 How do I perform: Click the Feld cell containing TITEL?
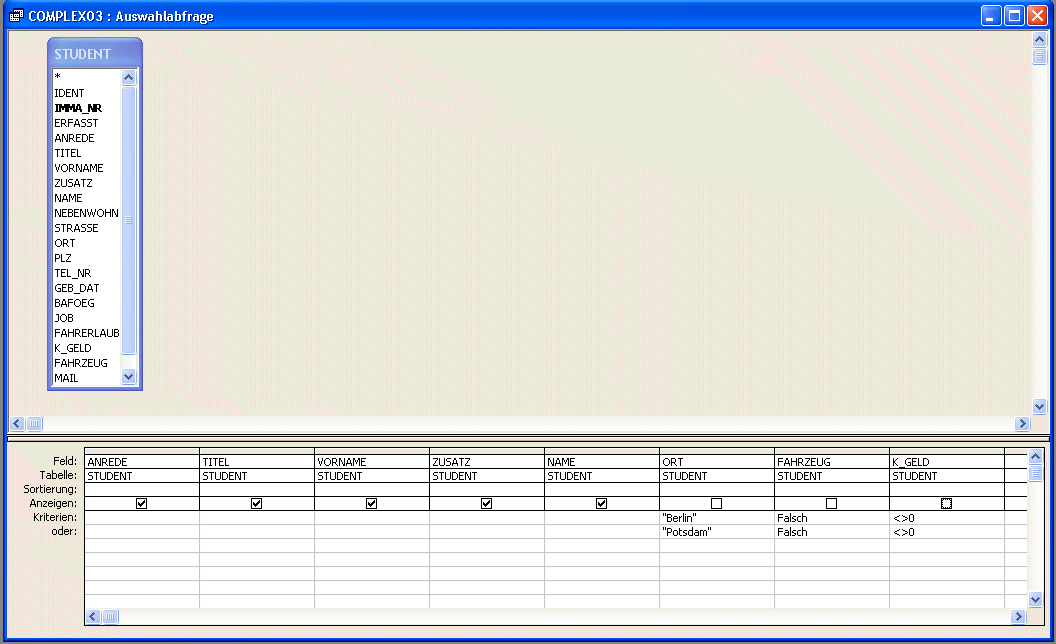point(257,461)
